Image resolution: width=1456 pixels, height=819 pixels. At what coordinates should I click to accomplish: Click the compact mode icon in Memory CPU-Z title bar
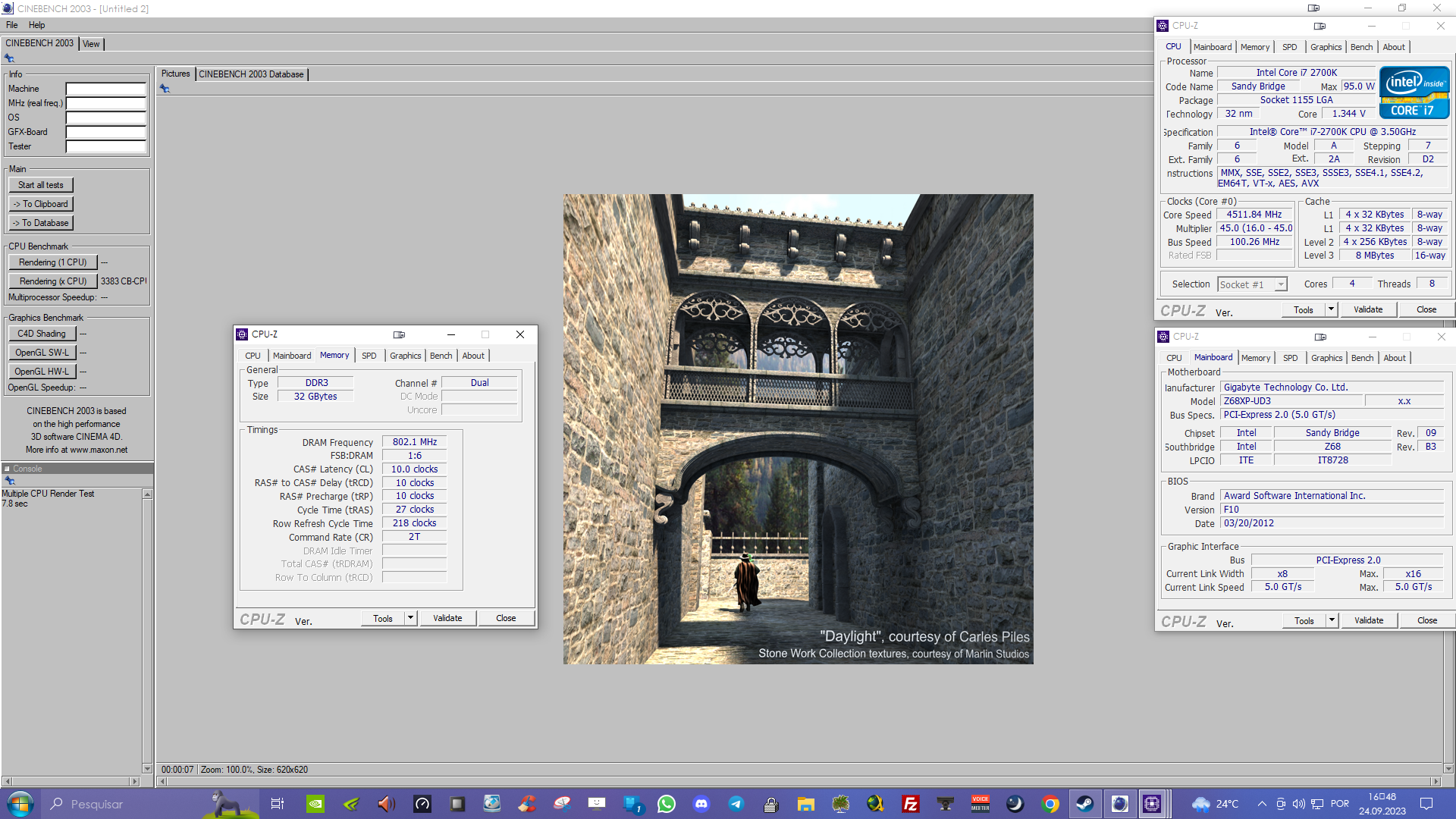[399, 334]
